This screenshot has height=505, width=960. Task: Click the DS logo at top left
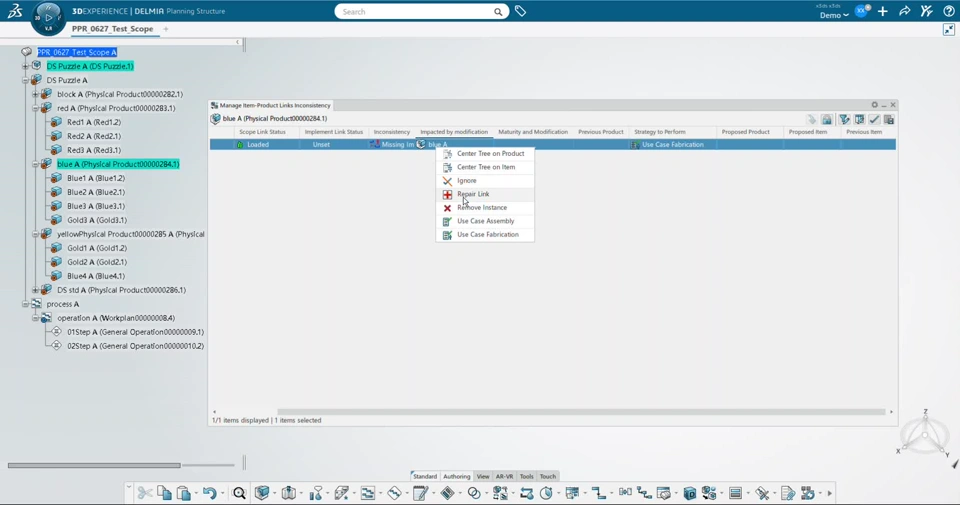point(15,11)
